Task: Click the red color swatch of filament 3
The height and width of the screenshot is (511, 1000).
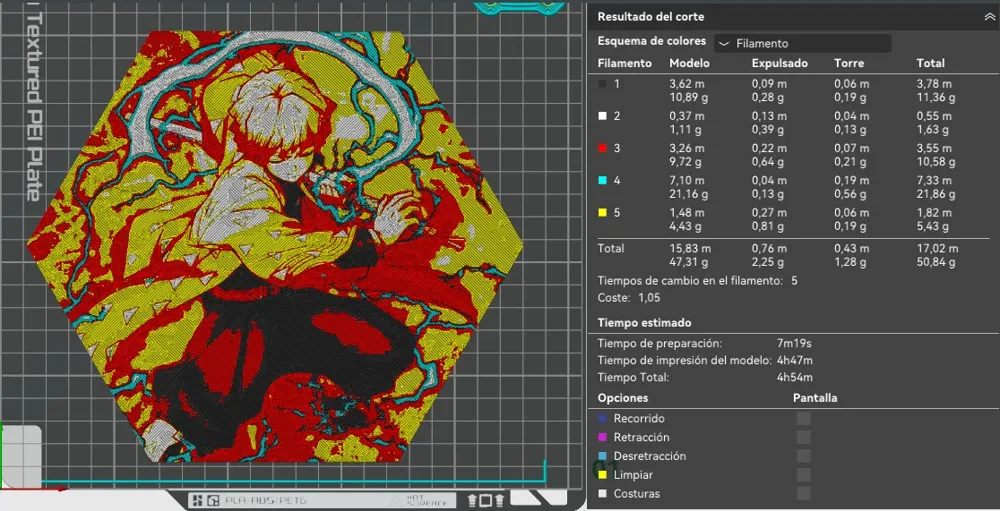Action: [x=602, y=148]
